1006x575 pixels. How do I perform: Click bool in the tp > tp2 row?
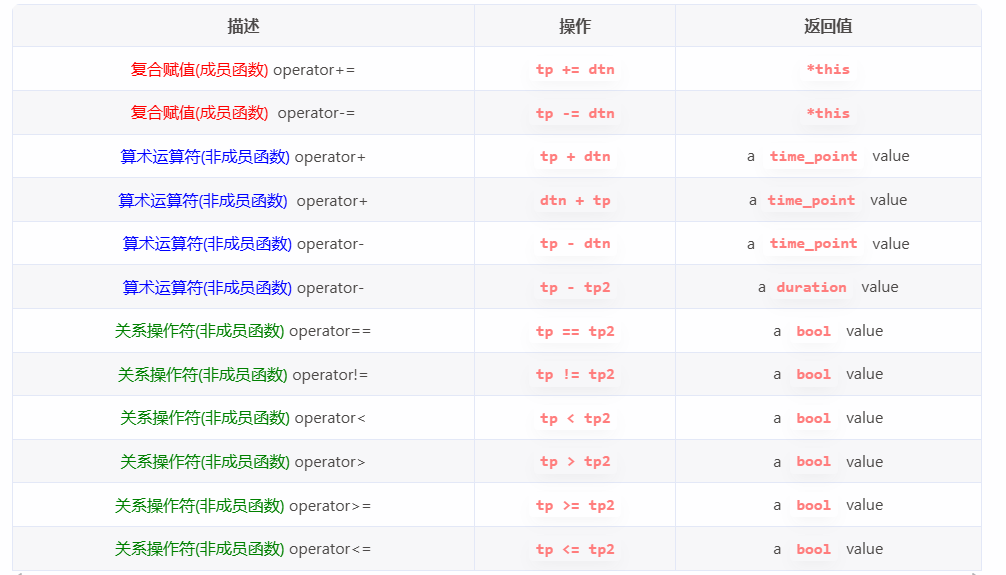814,462
